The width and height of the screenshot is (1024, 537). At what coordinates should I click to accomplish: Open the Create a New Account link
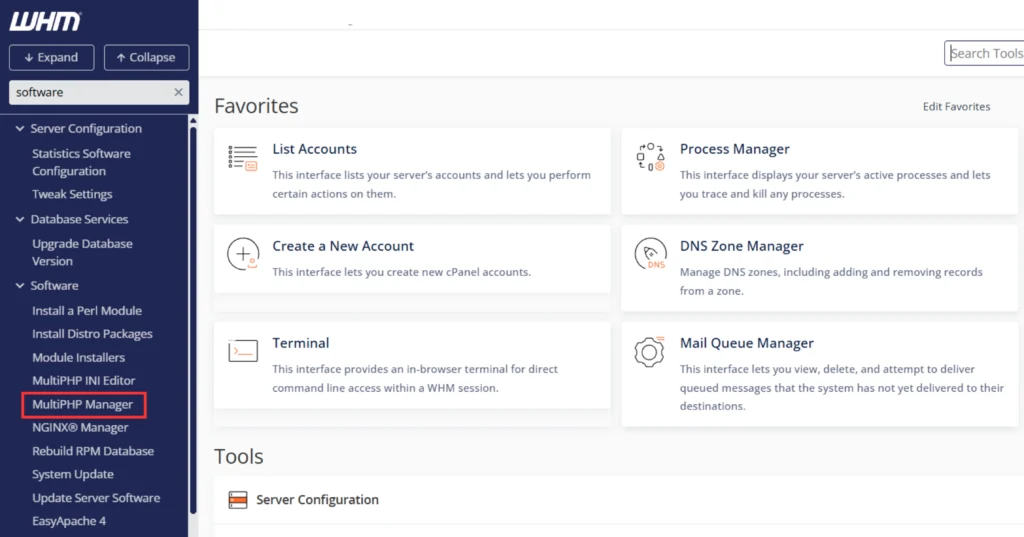pos(343,246)
